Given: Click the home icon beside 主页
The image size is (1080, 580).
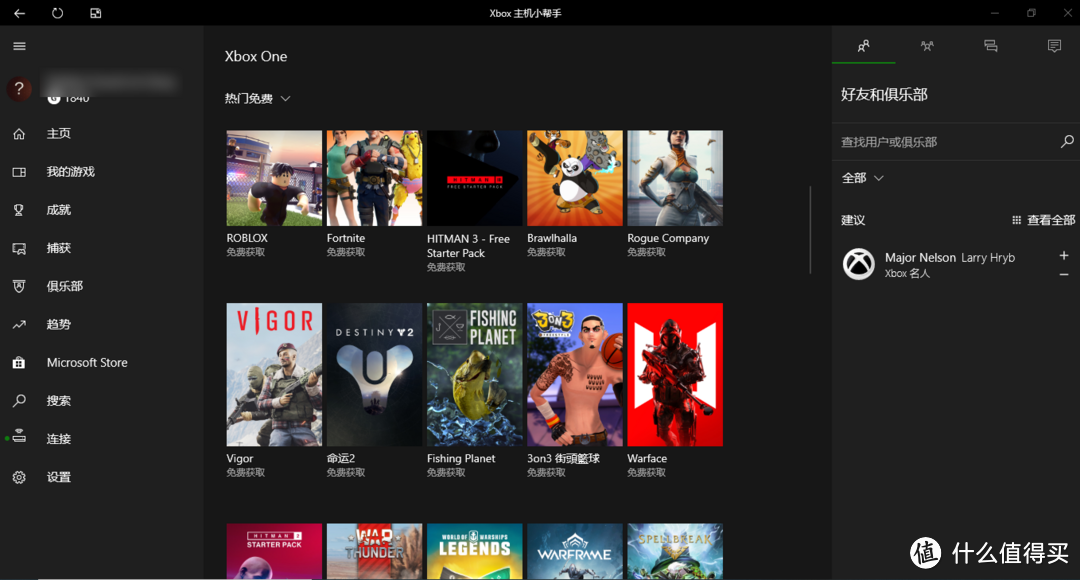Looking at the screenshot, I should [x=19, y=134].
